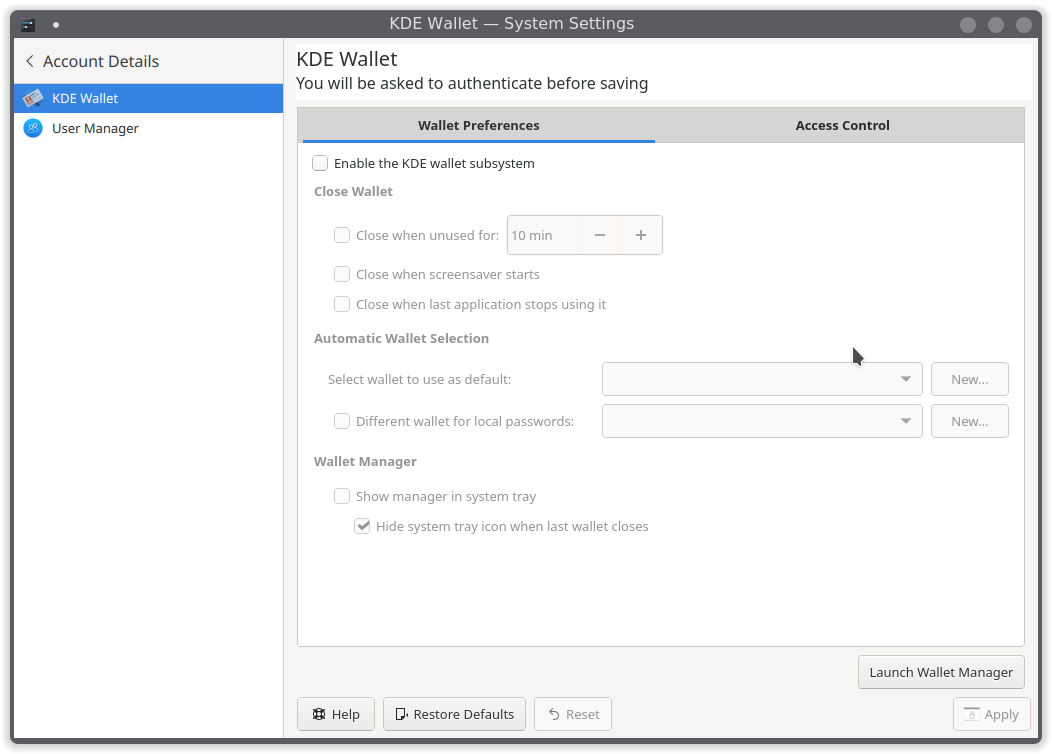Click the '10 min' timeout input field
The height and width of the screenshot is (754, 1052).
(x=545, y=235)
